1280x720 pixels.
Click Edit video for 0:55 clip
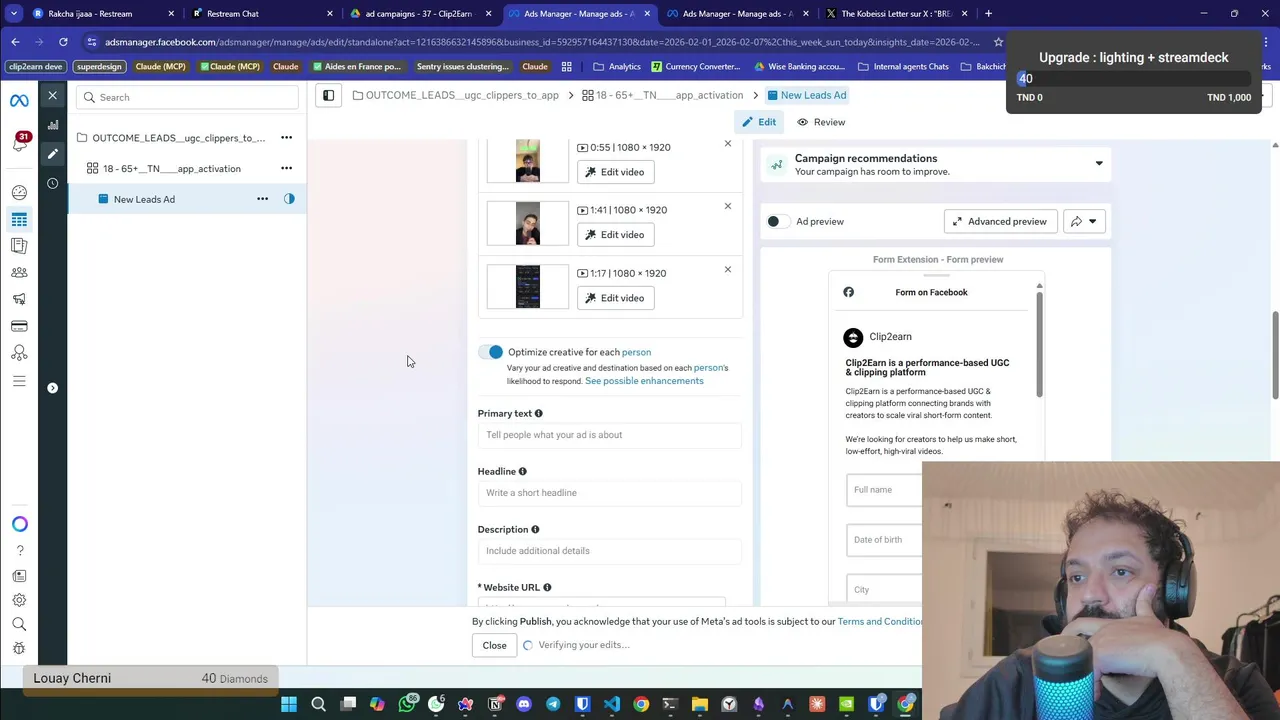click(615, 172)
